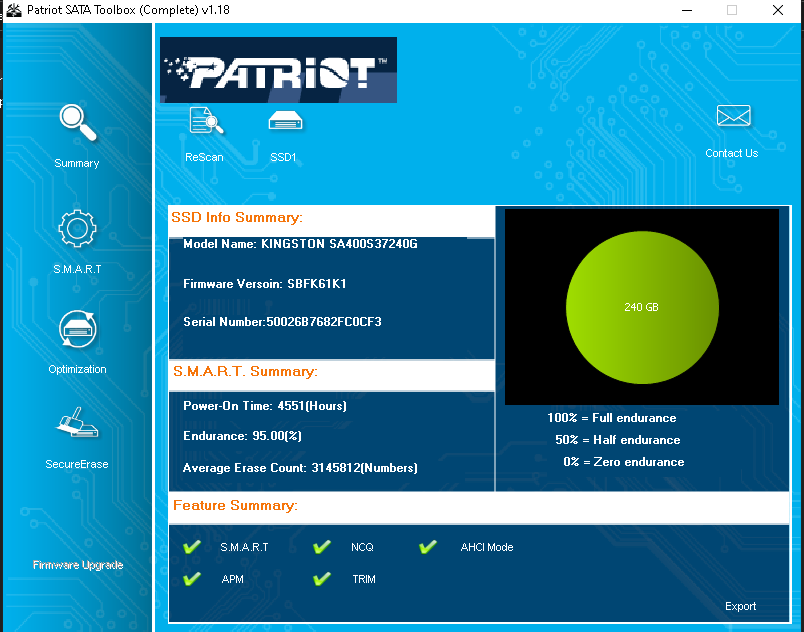Click the ReScan document icon
The width and height of the screenshot is (804, 632).
coord(206,121)
